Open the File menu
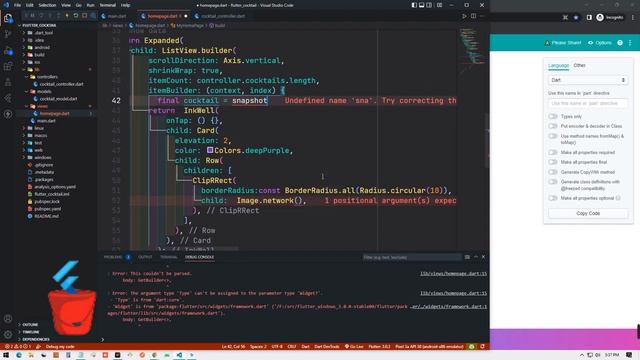This screenshot has height=360, width=640. tap(17, 5)
